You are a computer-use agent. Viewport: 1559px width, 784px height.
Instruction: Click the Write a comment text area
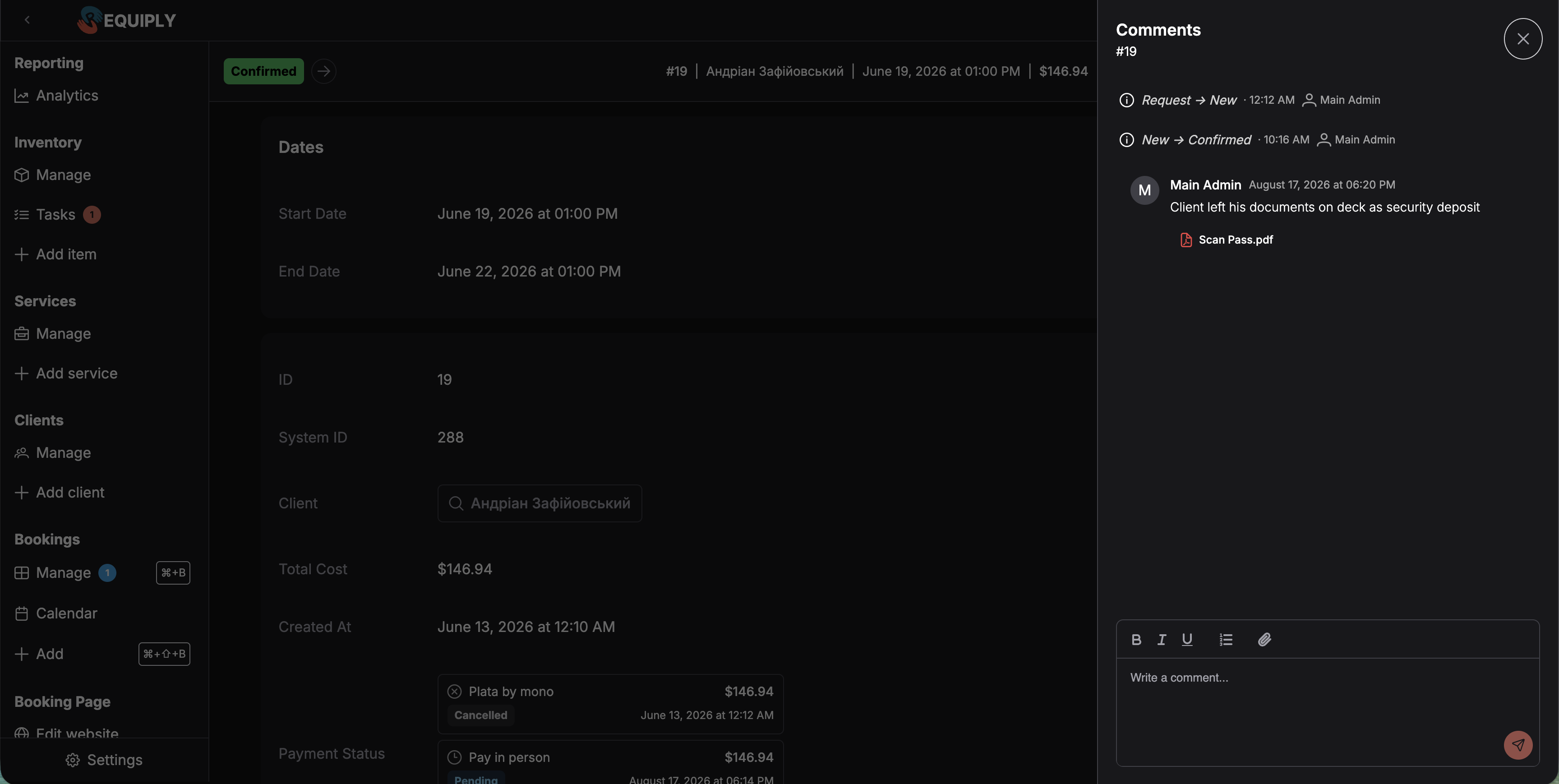pos(1327,711)
